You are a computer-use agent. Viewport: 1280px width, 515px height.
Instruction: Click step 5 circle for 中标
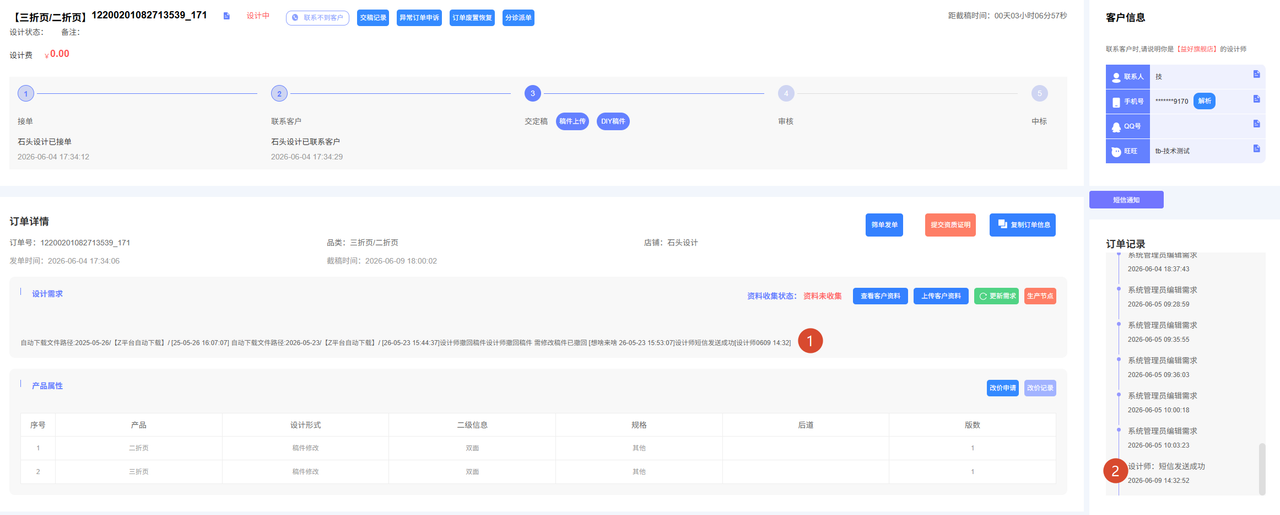coord(1040,93)
